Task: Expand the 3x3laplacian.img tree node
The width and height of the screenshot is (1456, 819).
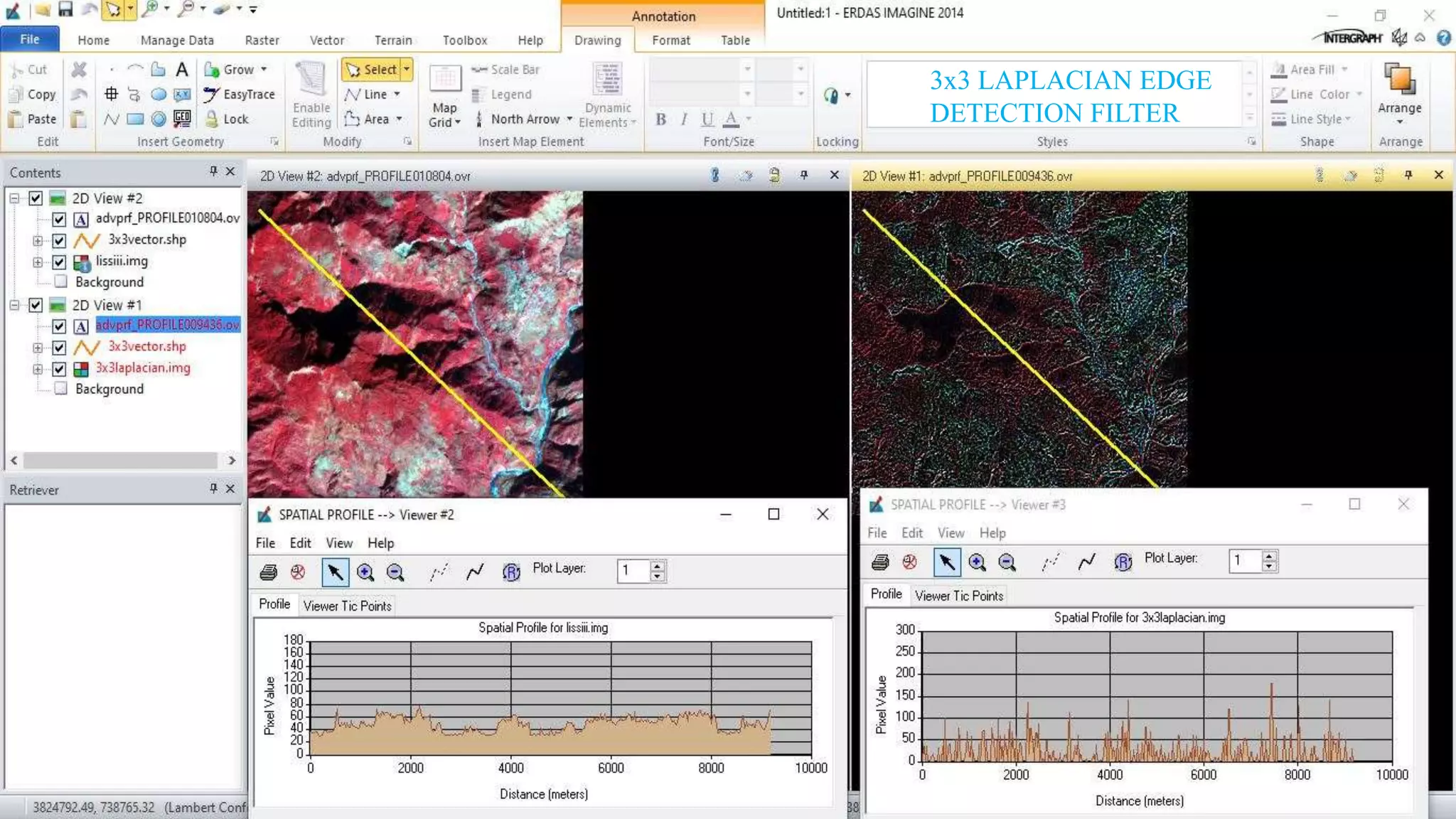Action: click(38, 369)
